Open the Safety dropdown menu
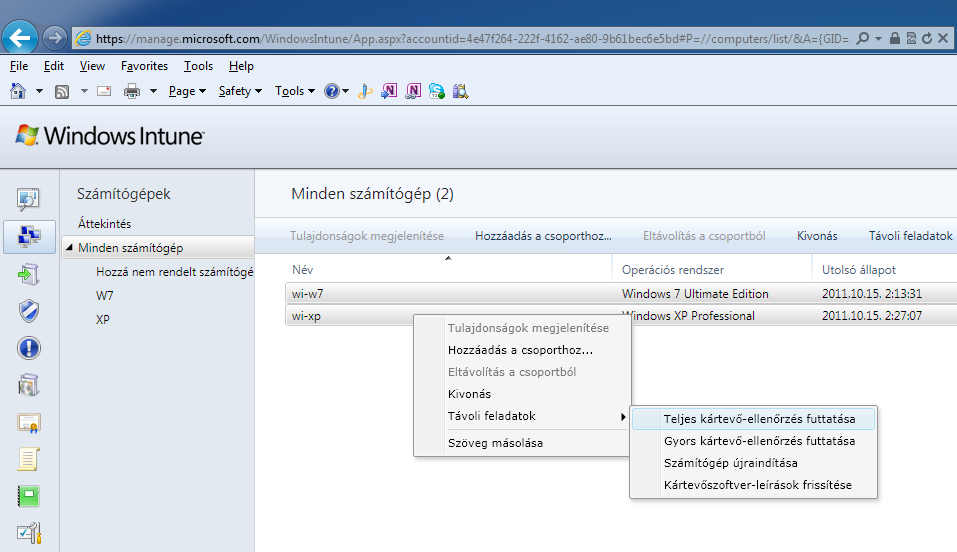This screenshot has height=552, width=957. (x=240, y=91)
